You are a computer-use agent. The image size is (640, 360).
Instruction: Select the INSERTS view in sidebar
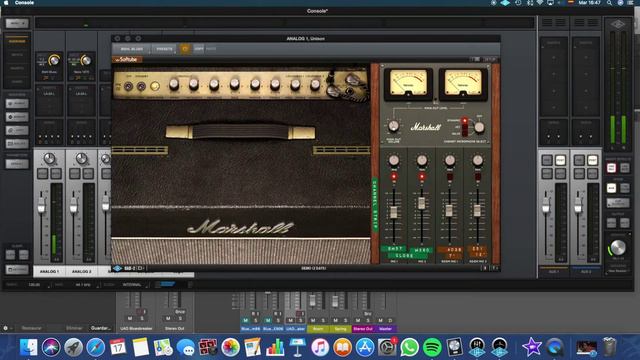(17, 68)
